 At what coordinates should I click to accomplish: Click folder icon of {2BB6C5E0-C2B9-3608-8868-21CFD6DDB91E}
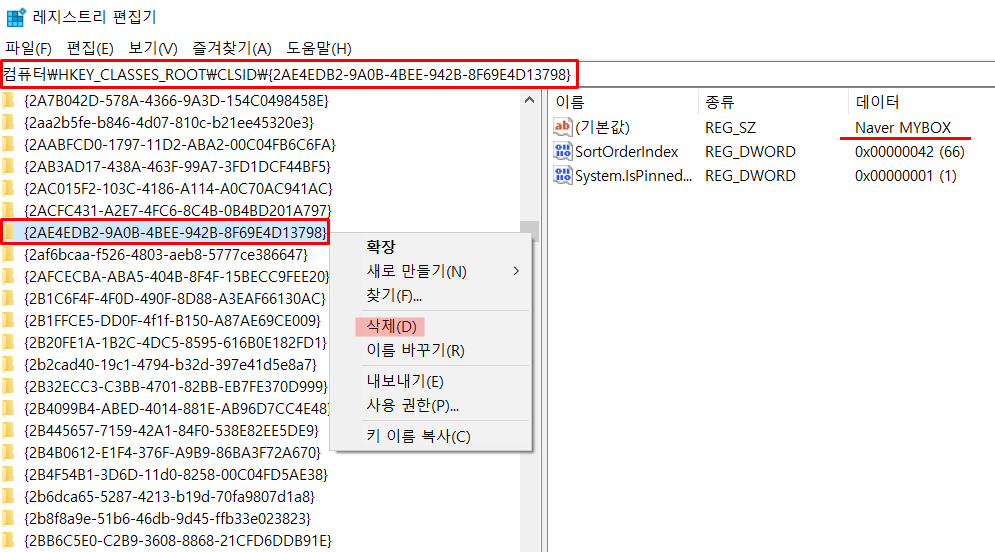click(8, 541)
